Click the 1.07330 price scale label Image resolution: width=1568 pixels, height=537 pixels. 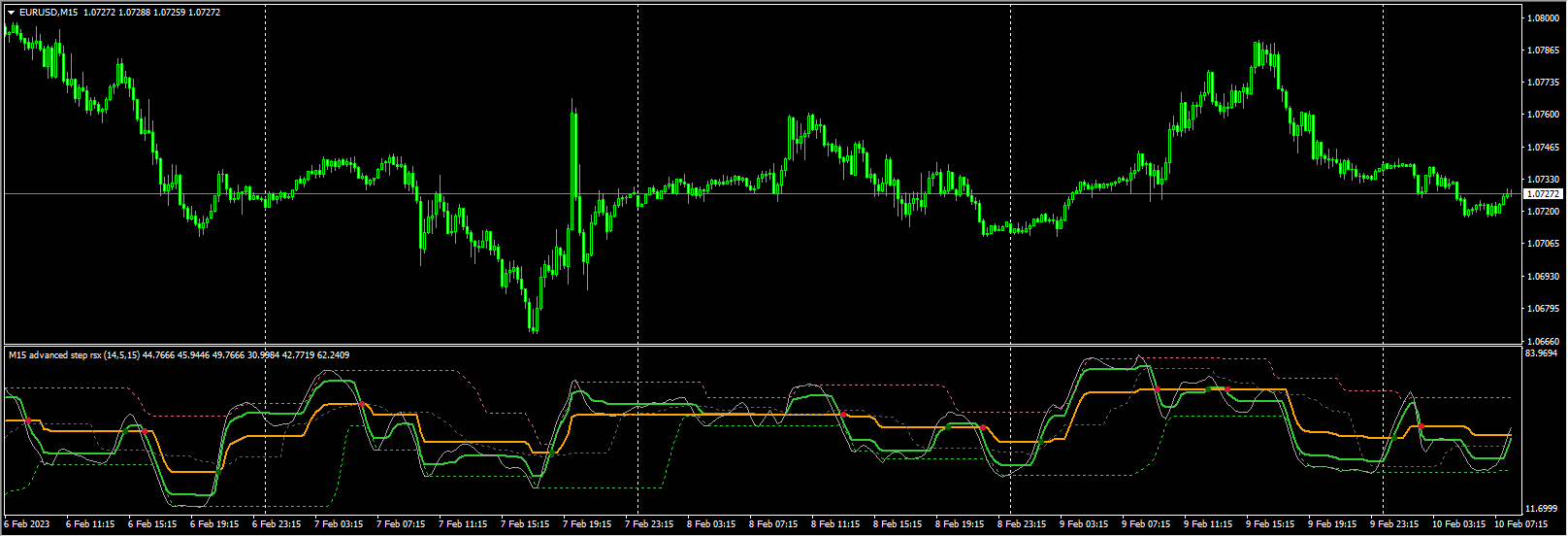tap(1543, 180)
